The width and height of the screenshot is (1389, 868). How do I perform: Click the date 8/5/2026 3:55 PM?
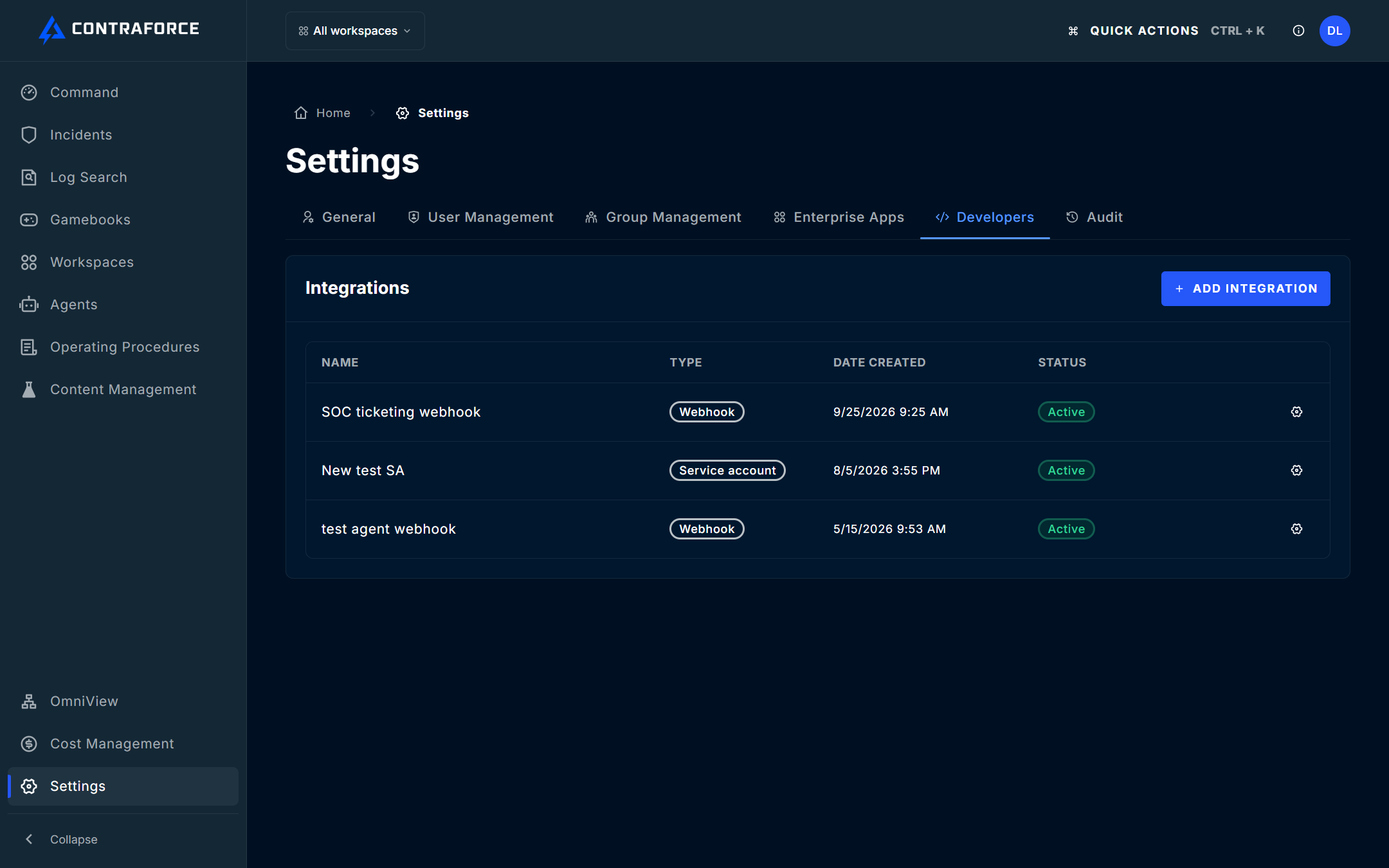pos(887,471)
